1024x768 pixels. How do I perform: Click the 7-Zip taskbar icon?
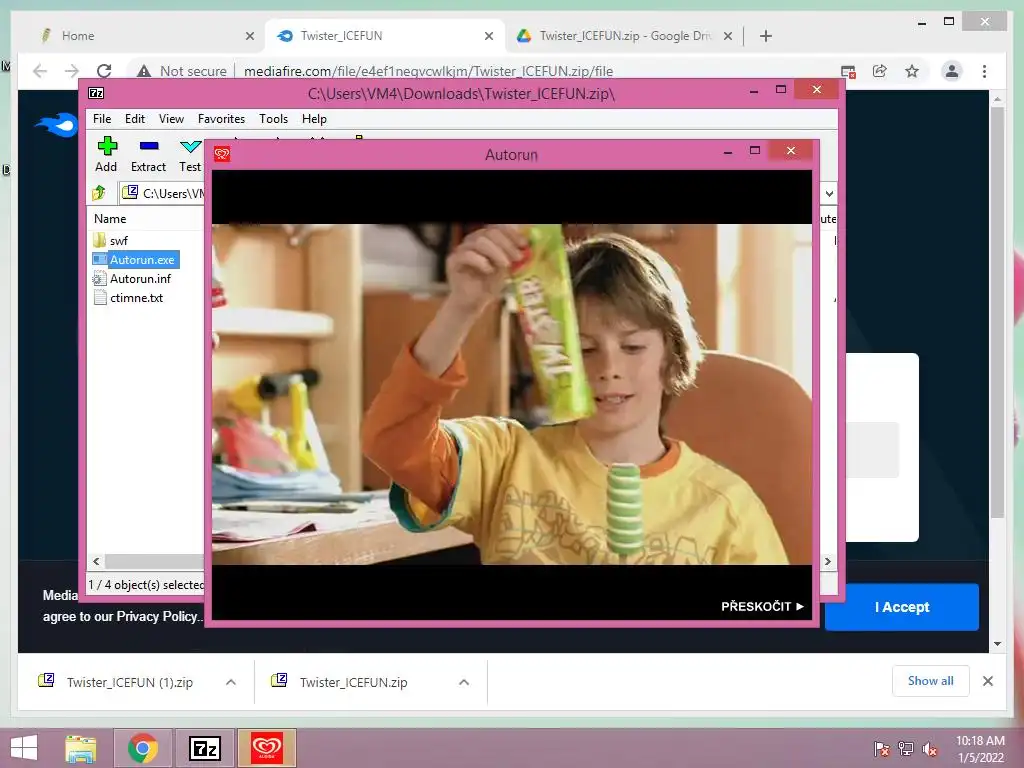pos(204,748)
